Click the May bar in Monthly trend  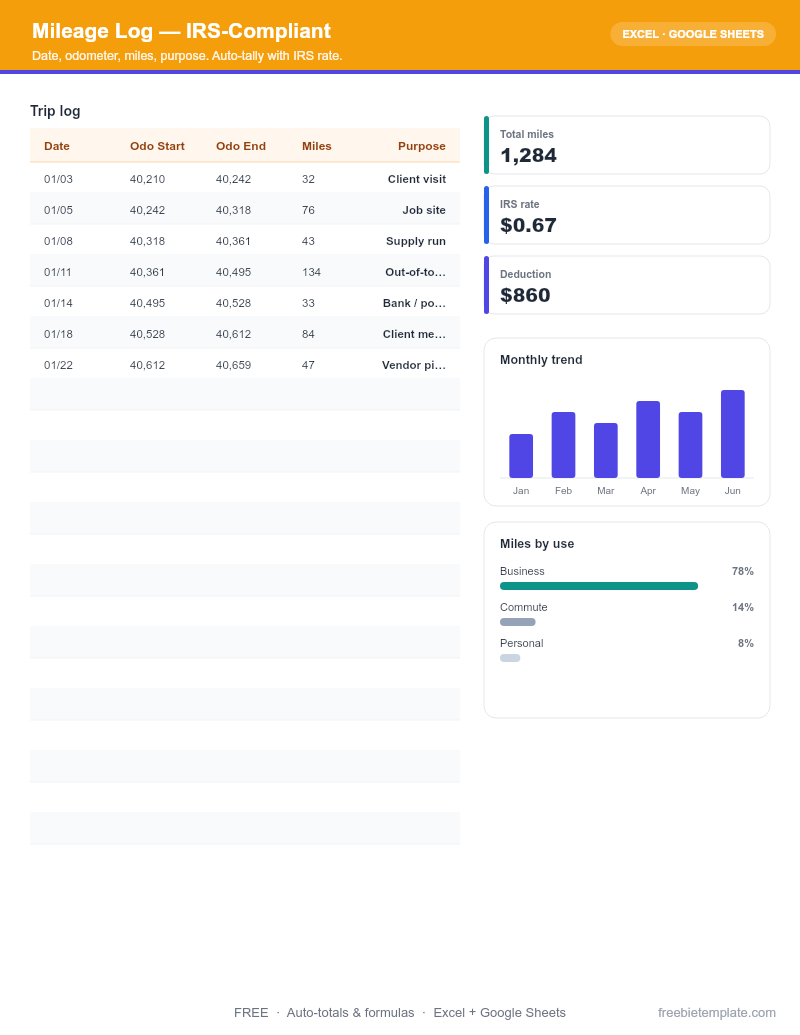pos(690,445)
